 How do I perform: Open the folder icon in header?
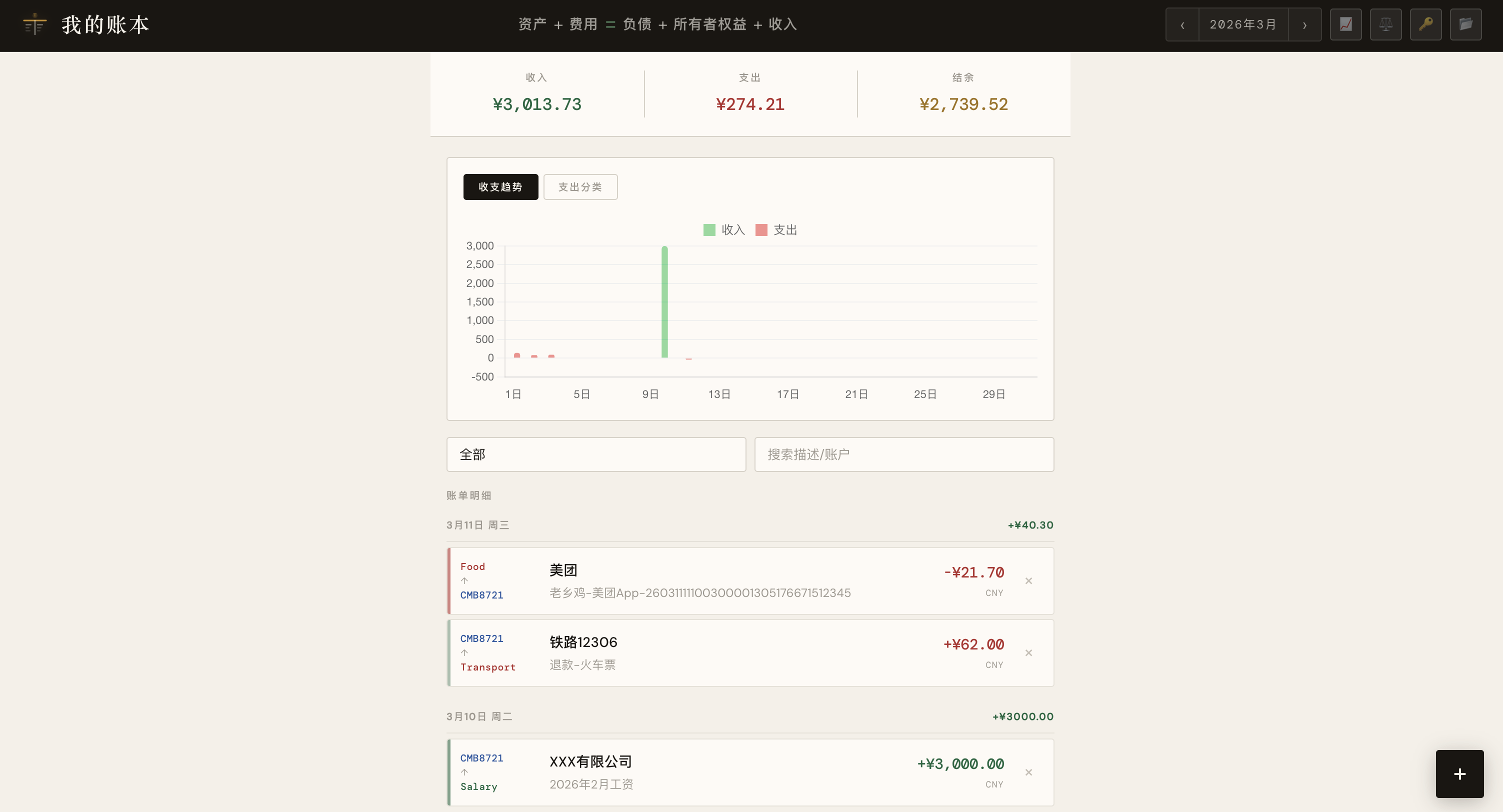click(1465, 24)
